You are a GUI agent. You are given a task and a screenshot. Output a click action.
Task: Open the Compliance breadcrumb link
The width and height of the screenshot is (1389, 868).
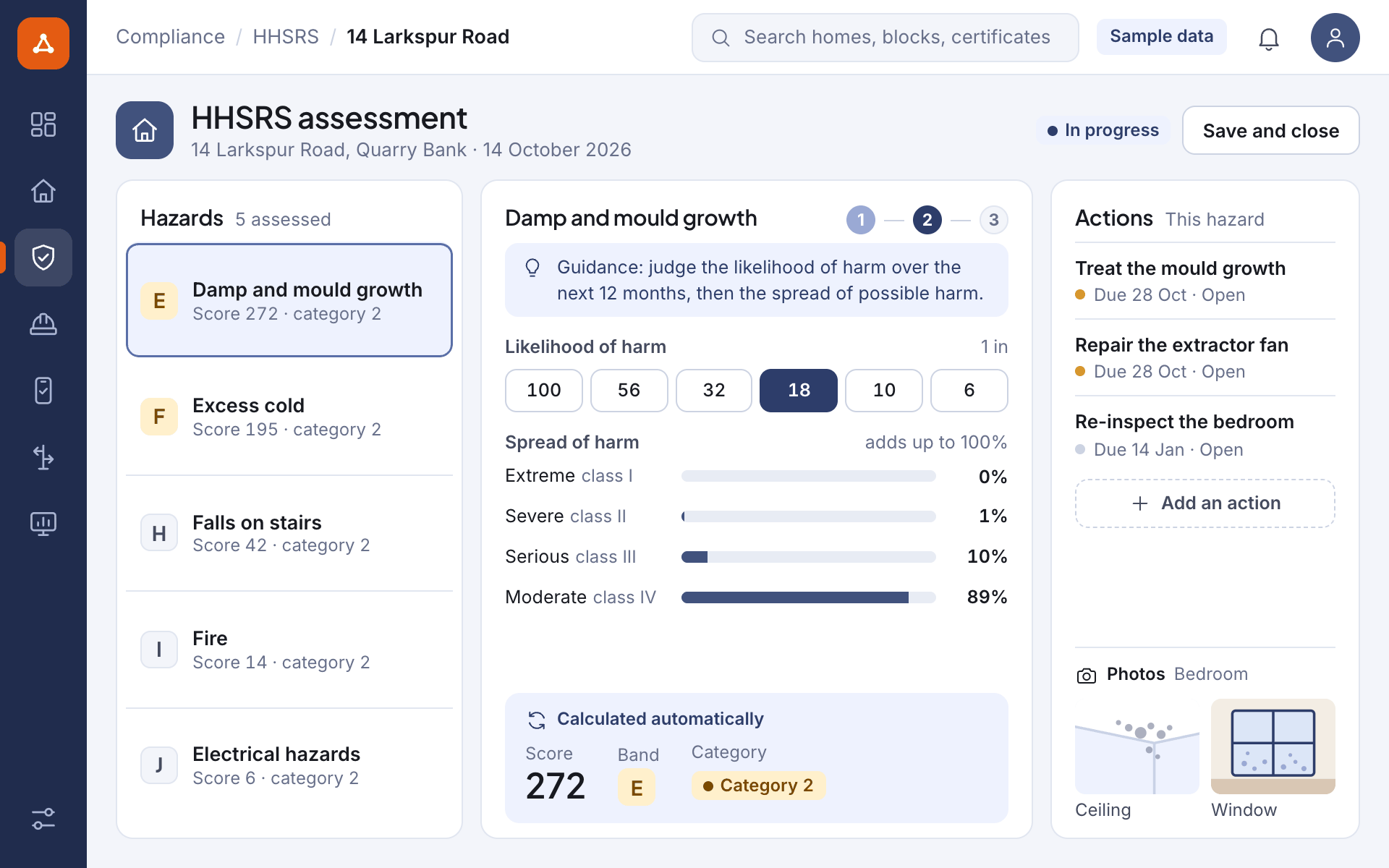click(x=170, y=37)
